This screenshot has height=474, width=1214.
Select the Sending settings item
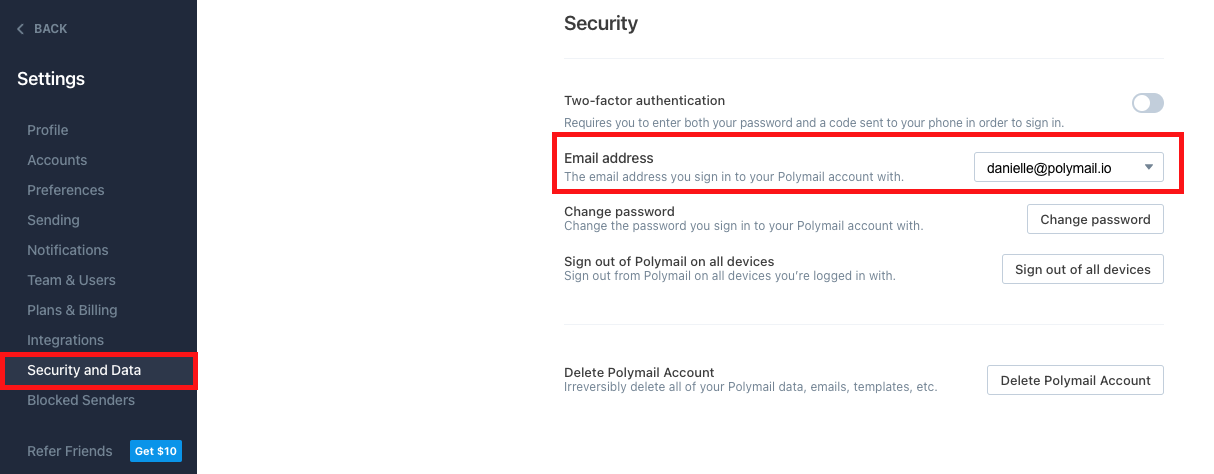coord(53,220)
